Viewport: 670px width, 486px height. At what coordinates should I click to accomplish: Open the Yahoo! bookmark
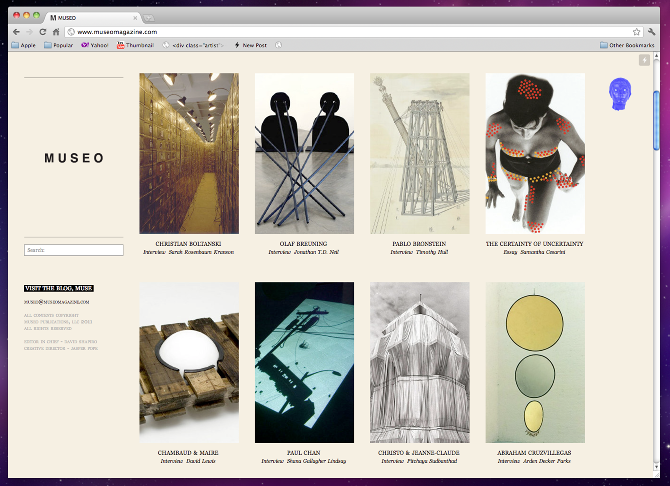click(96, 45)
